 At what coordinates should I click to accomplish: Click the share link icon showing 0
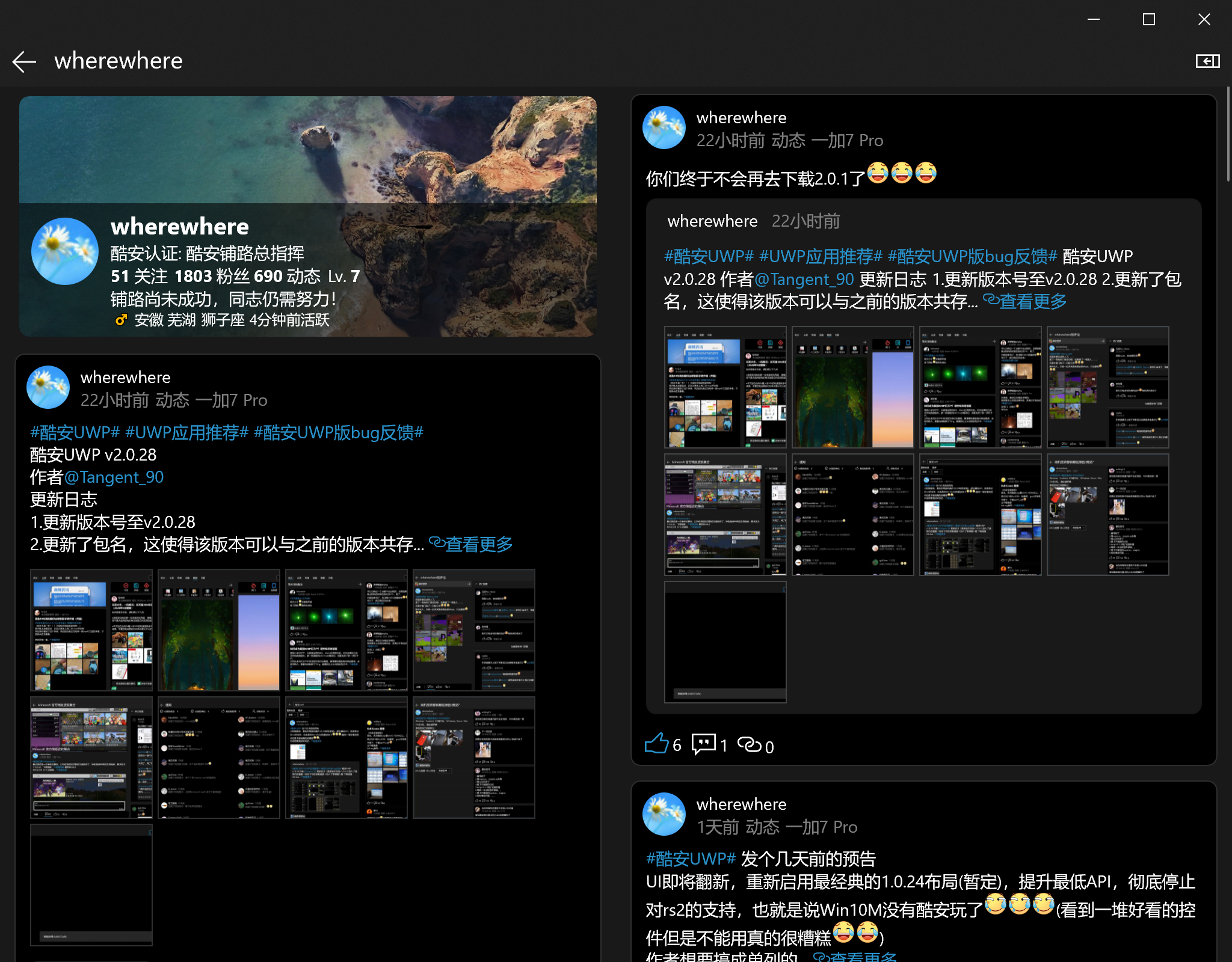coord(750,744)
